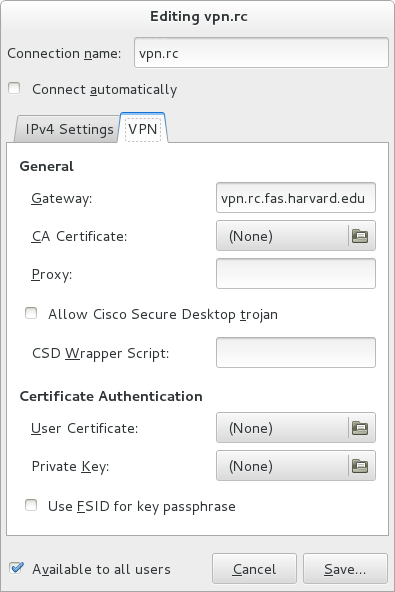
Task: Edit the Connection name field
Action: point(261,52)
